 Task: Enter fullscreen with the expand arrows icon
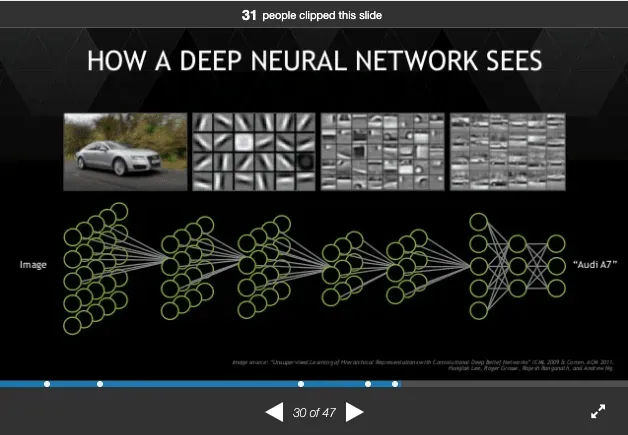tap(598, 411)
